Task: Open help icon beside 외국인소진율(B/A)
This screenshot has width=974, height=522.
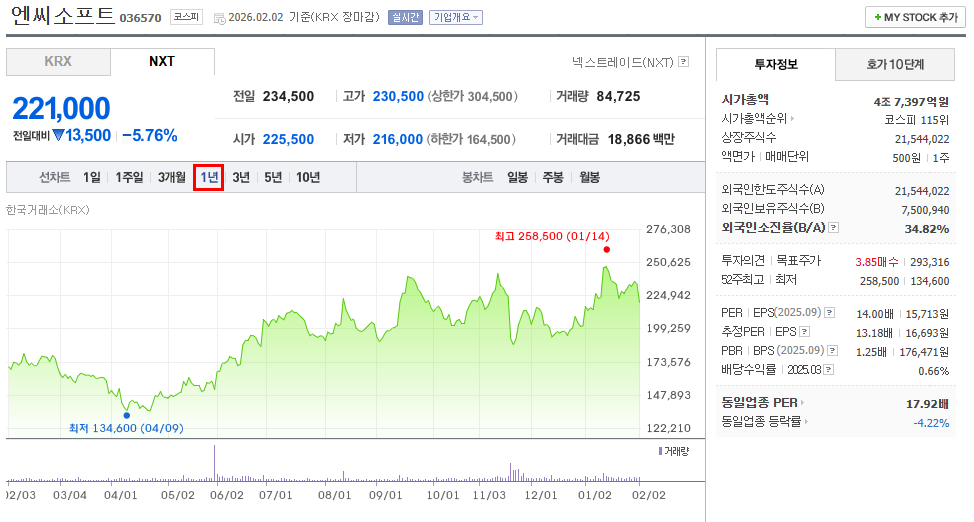Action: click(834, 227)
